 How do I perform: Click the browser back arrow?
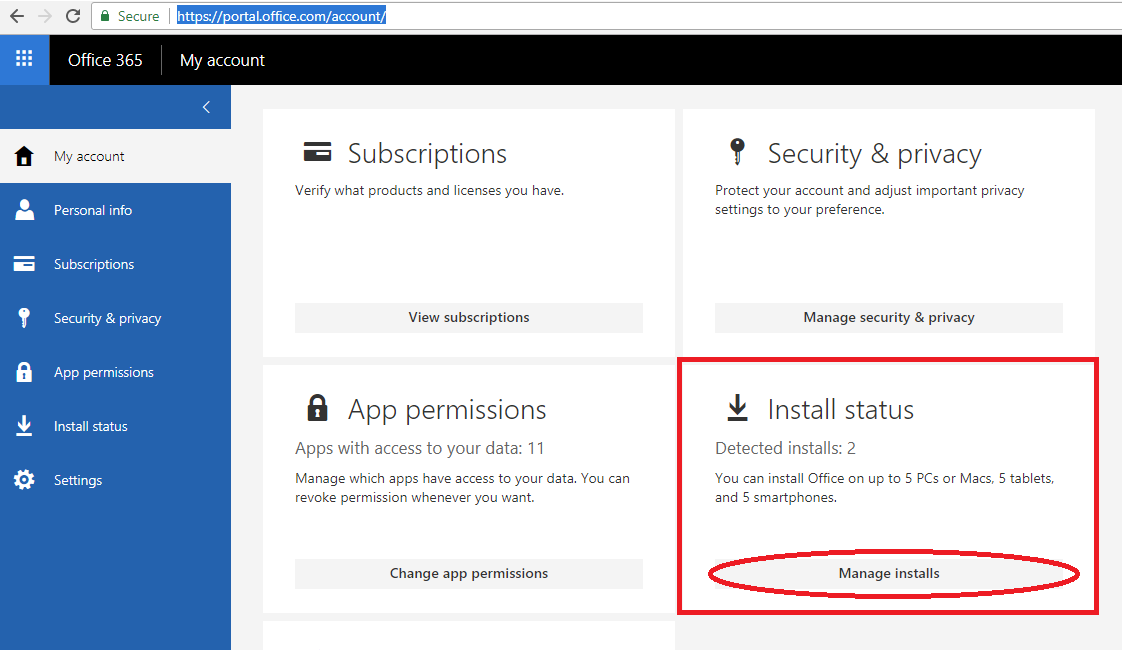point(16,16)
